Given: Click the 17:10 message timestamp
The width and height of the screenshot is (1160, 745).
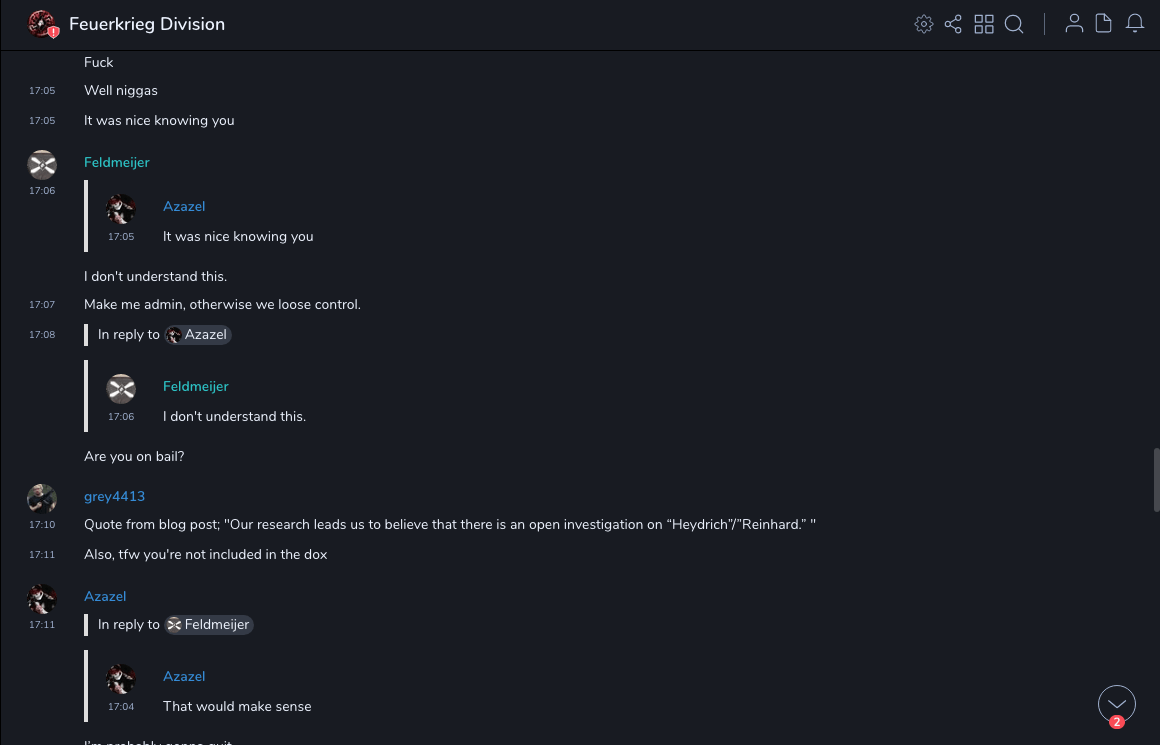Looking at the screenshot, I should 42,524.
